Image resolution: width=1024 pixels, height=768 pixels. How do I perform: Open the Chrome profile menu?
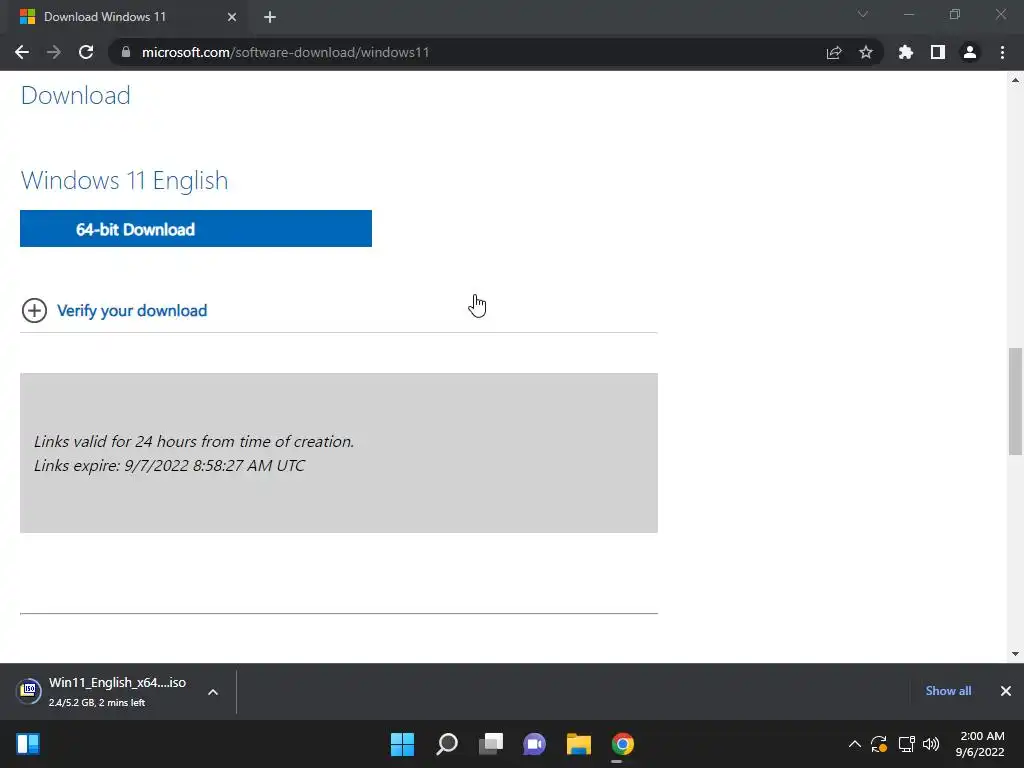click(x=970, y=52)
